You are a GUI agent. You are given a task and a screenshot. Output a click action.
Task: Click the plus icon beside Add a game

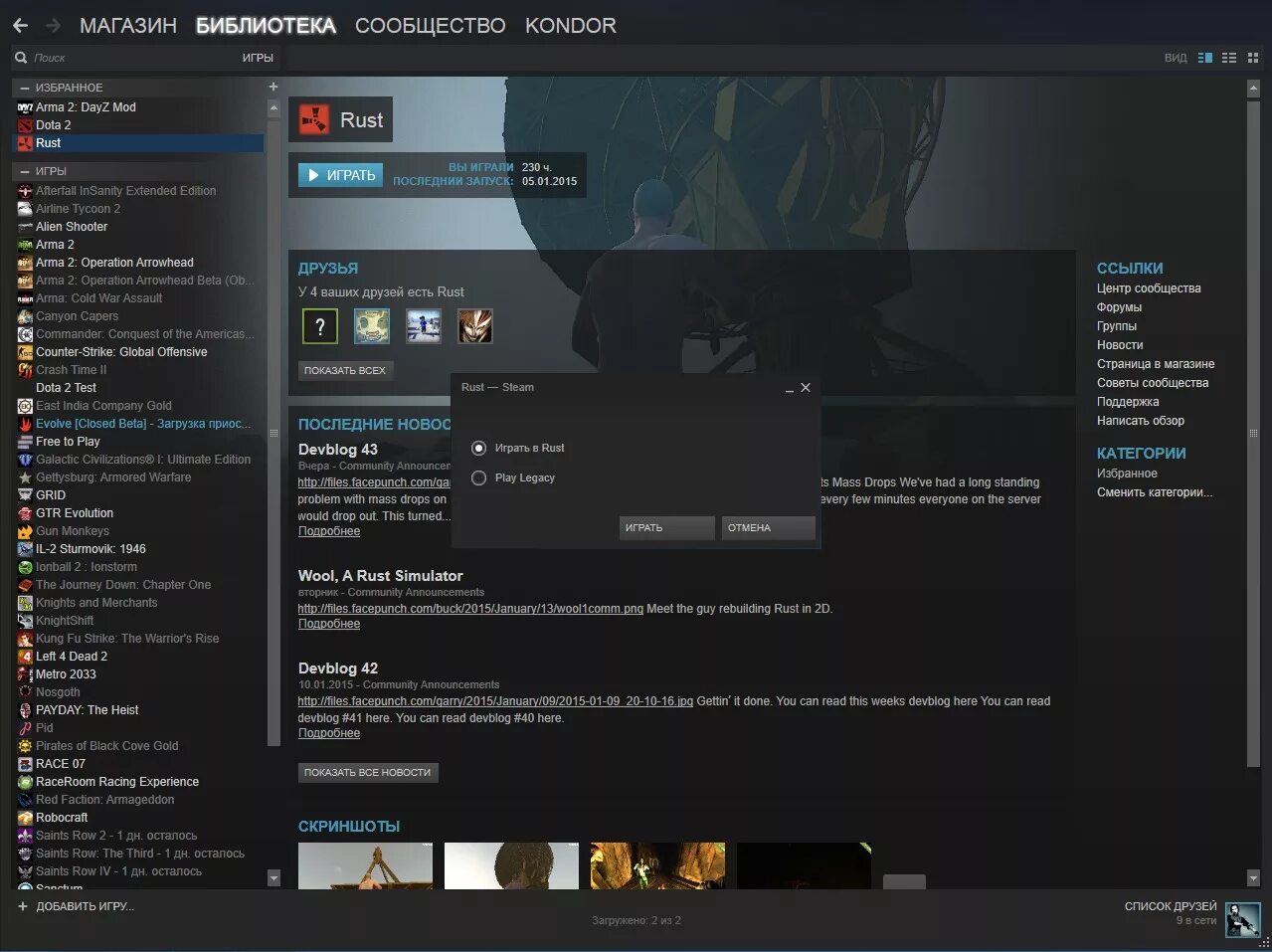22,906
